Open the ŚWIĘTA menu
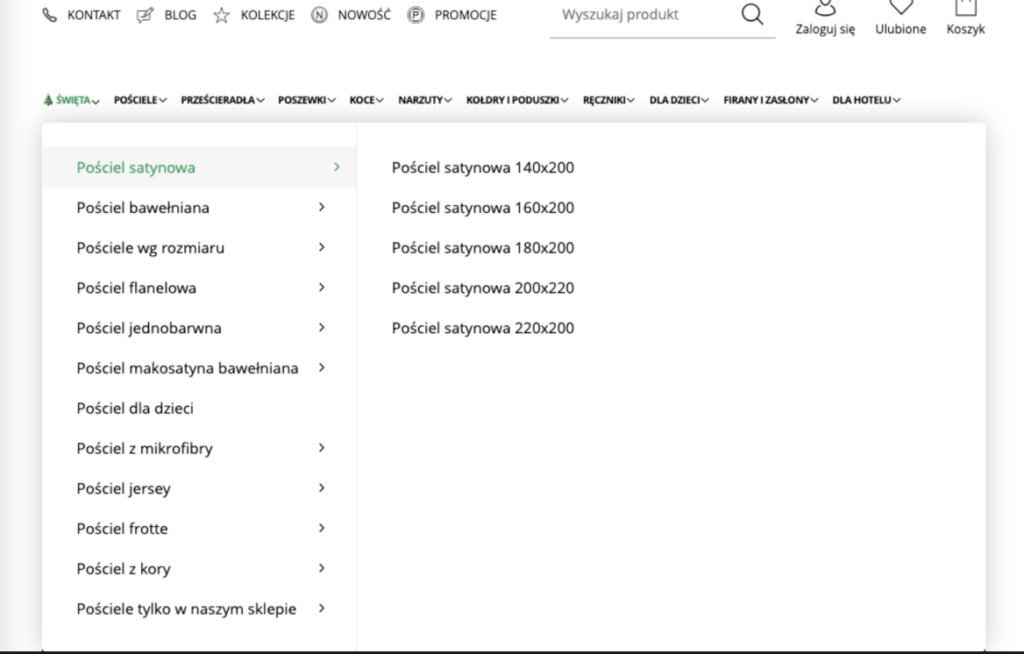Image resolution: width=1024 pixels, height=654 pixels. (71, 100)
